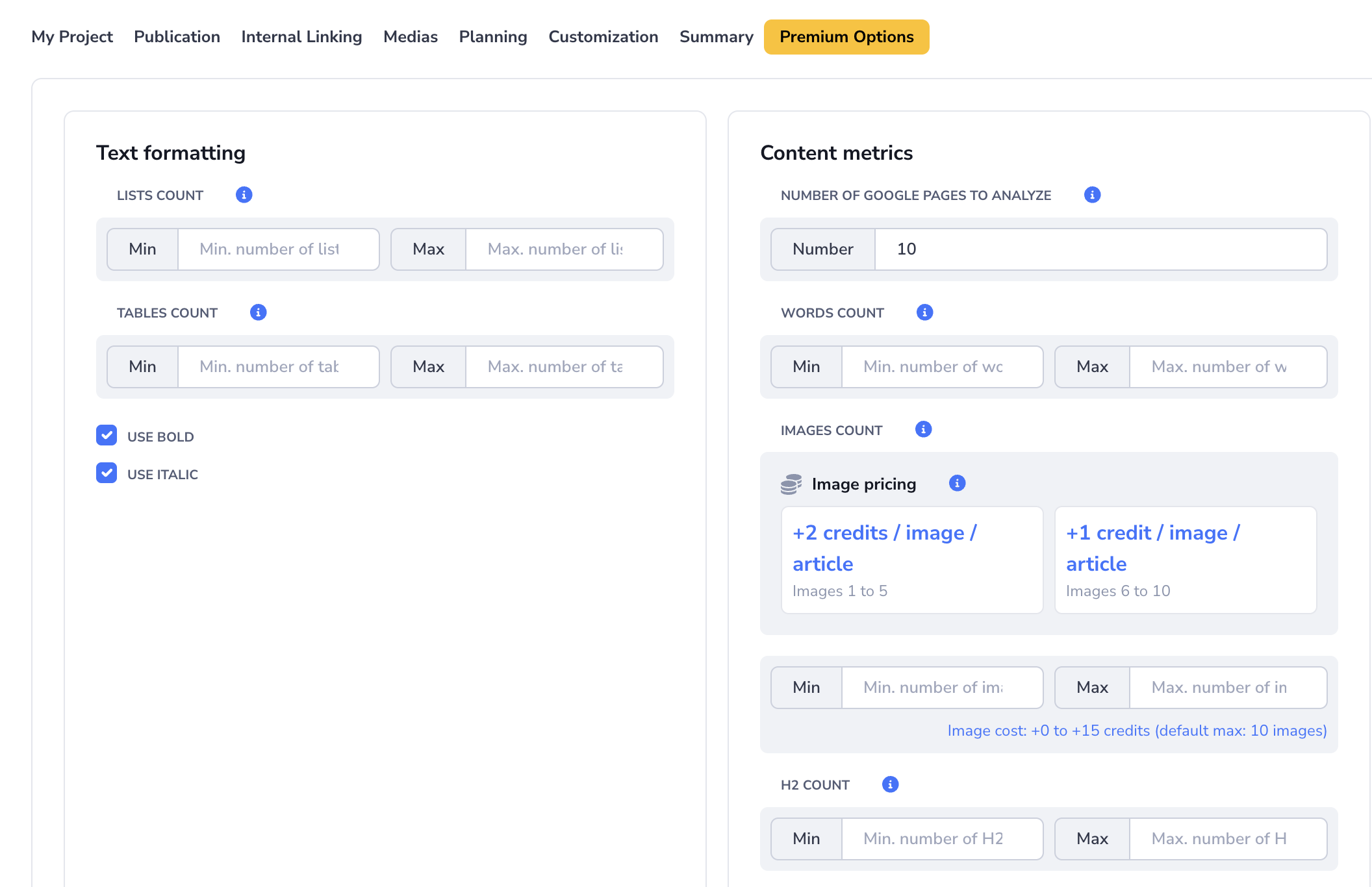
Task: Click the coins icon beside Image pricing
Action: 791,484
